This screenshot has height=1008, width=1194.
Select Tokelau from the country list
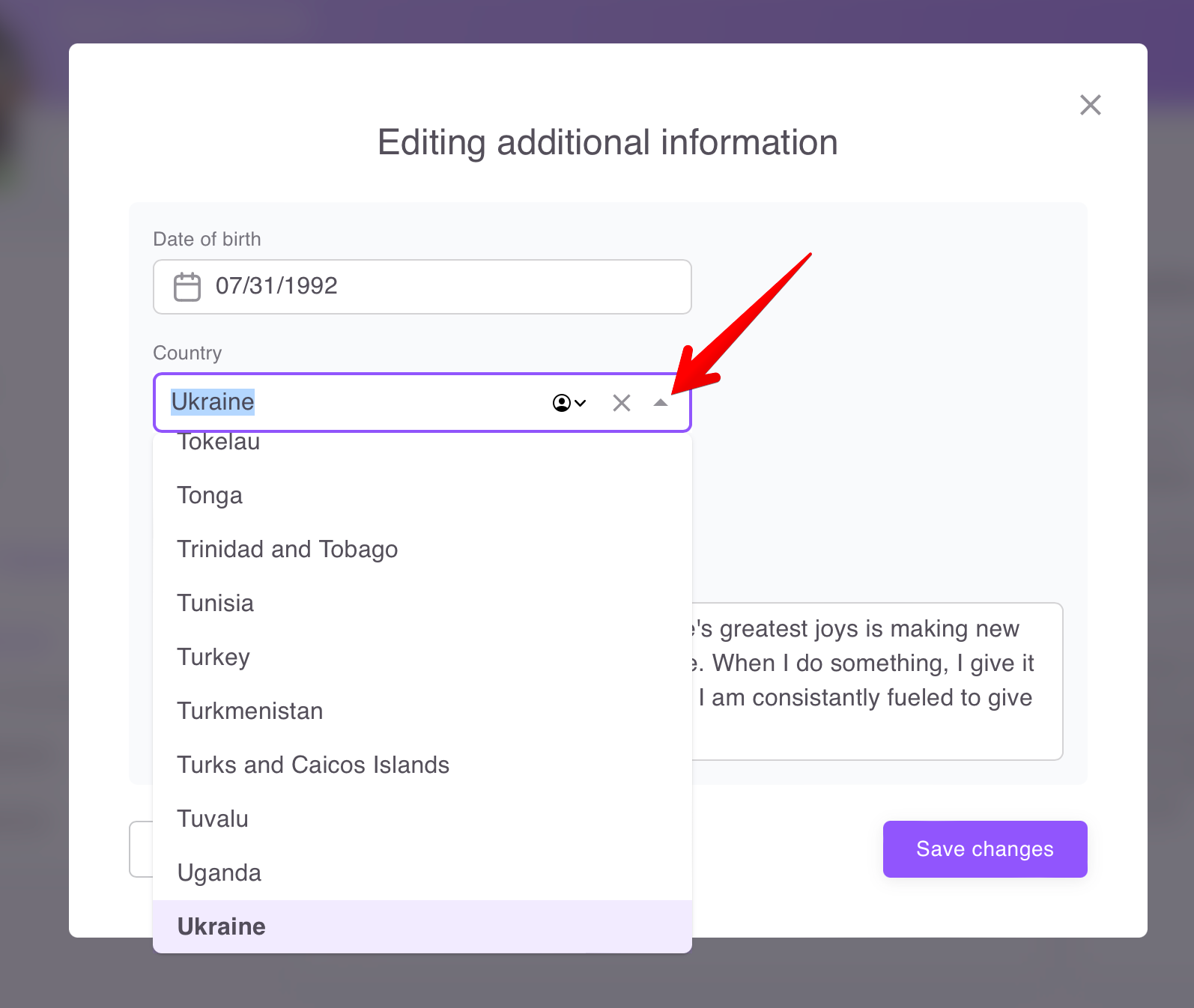point(219,443)
